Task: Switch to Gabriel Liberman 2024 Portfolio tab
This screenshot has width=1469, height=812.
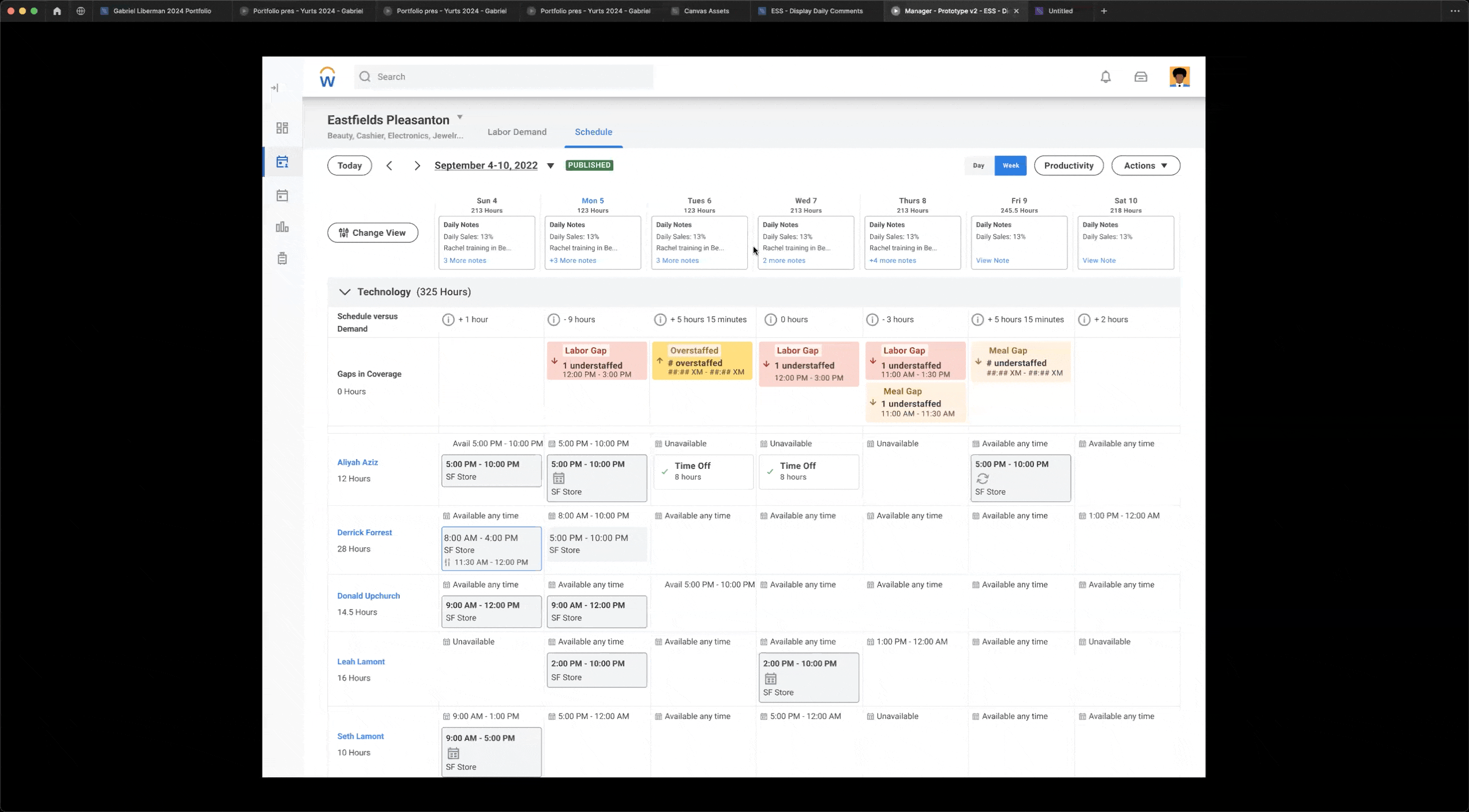Action: tap(162, 11)
